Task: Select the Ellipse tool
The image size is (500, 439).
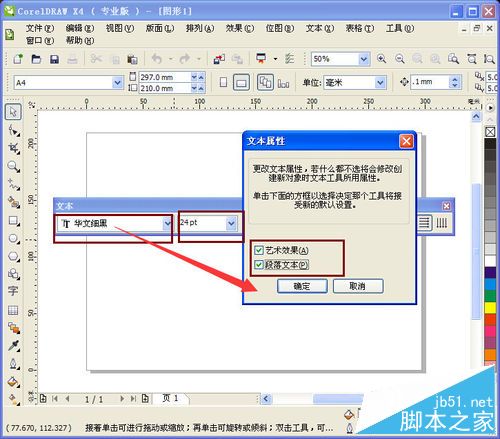Action: [14, 238]
